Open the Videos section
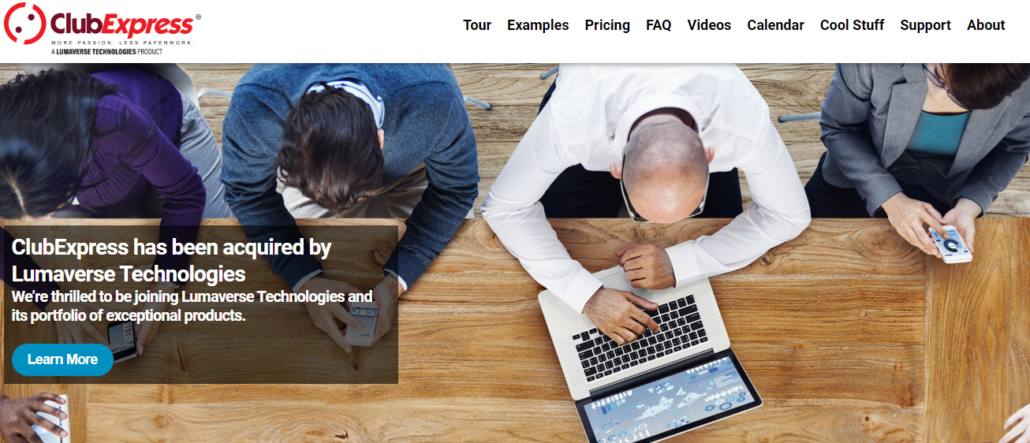This screenshot has width=1030, height=443. [x=709, y=25]
